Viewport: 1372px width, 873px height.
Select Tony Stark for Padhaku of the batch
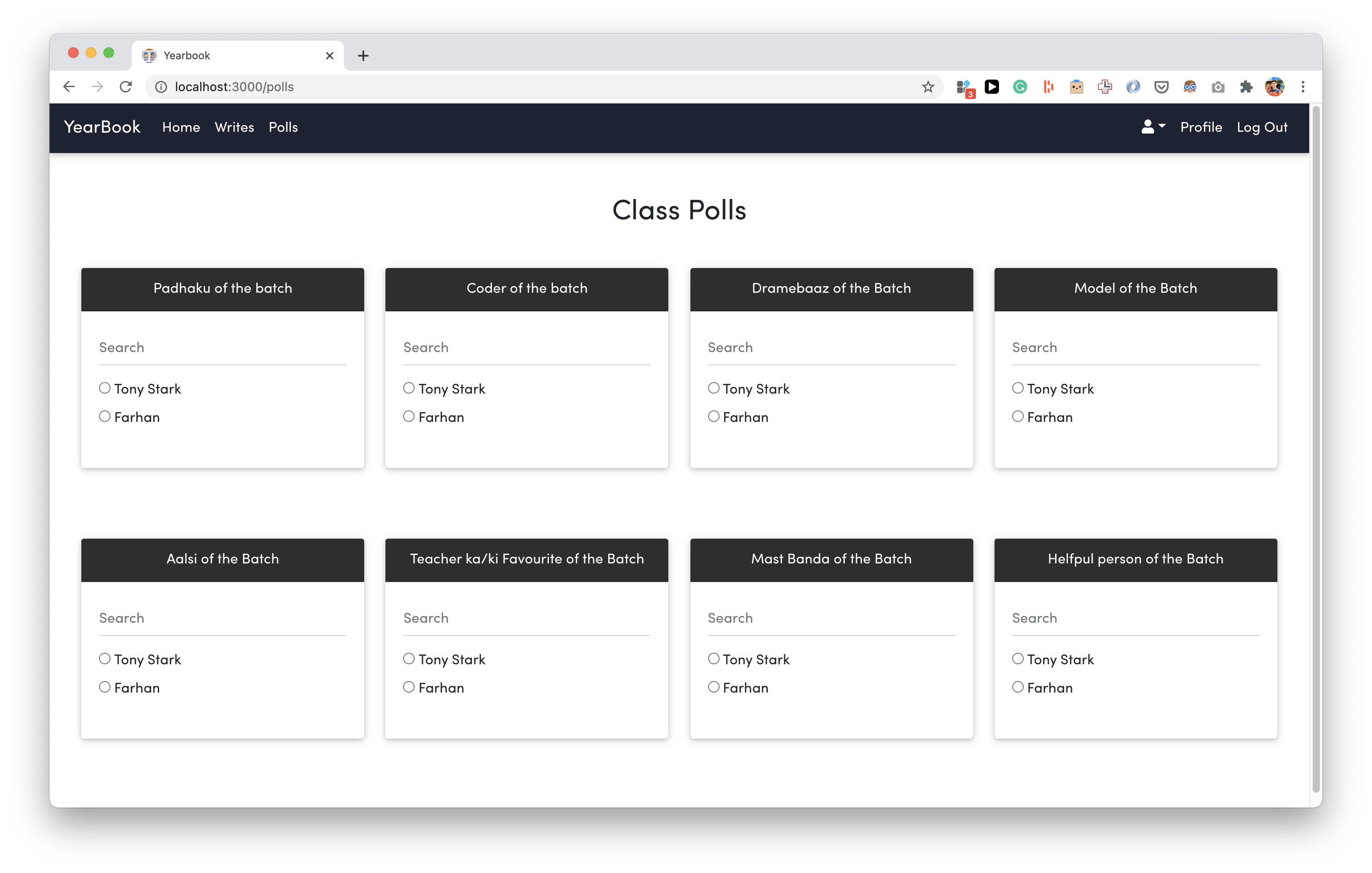coord(105,388)
